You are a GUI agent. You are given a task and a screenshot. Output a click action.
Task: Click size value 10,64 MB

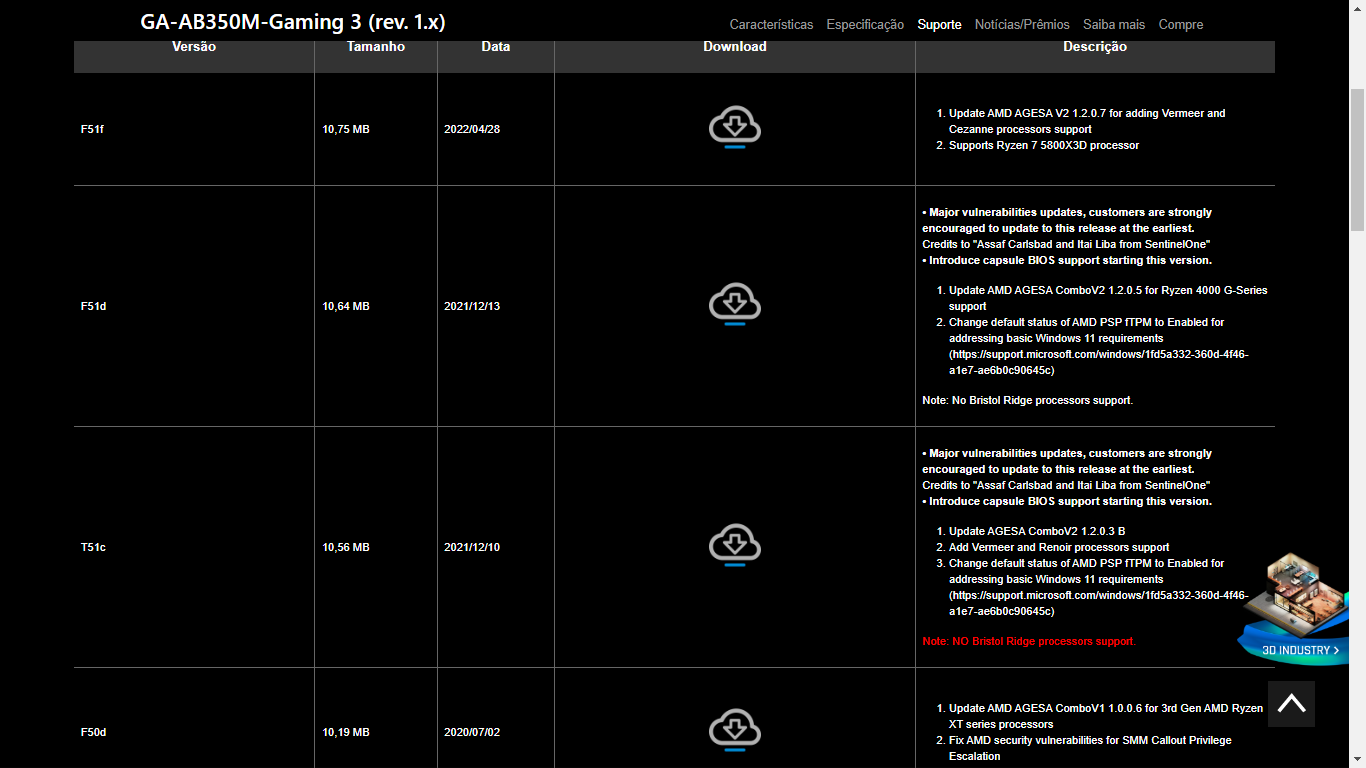click(346, 306)
